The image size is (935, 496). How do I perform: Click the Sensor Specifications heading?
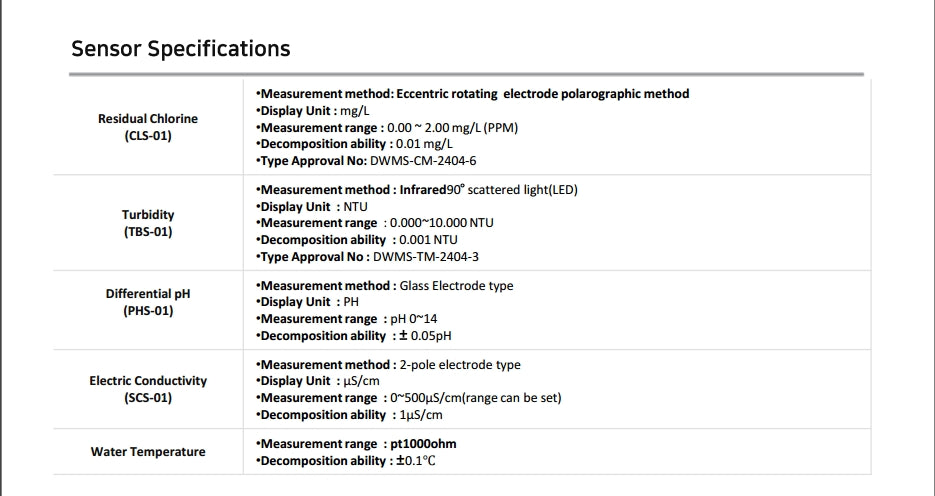pos(181,49)
